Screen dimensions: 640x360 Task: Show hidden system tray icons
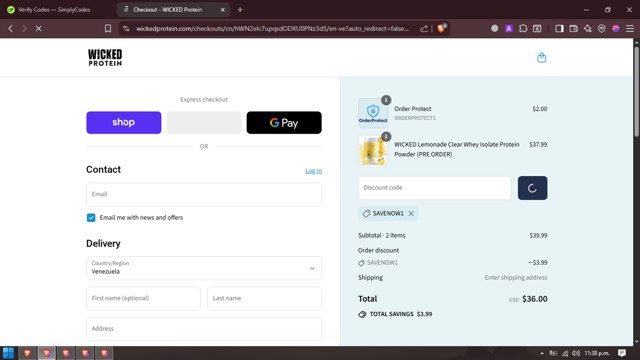coord(542,353)
